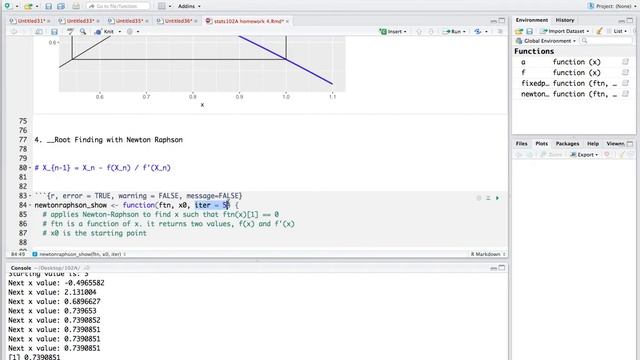
Task: Close the stats102A homework 4.Rmd tab
Action: (287, 21)
